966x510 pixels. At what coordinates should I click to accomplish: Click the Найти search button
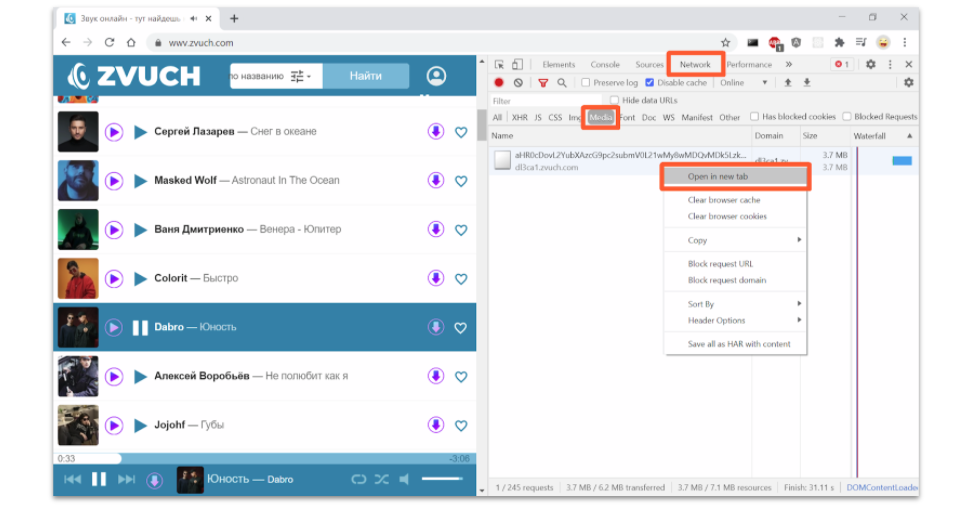[x=366, y=76]
